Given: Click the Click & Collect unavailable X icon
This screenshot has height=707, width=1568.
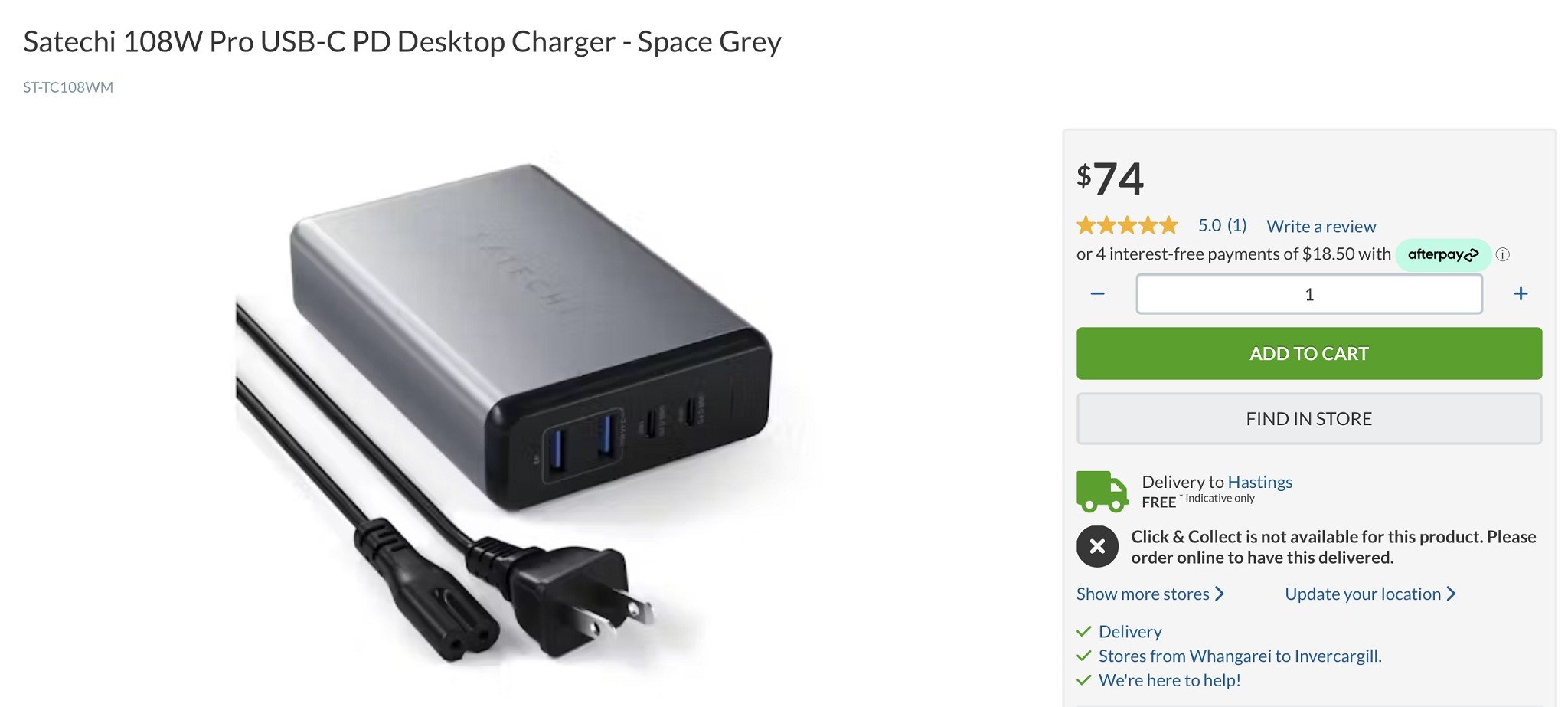Looking at the screenshot, I should pos(1097,547).
